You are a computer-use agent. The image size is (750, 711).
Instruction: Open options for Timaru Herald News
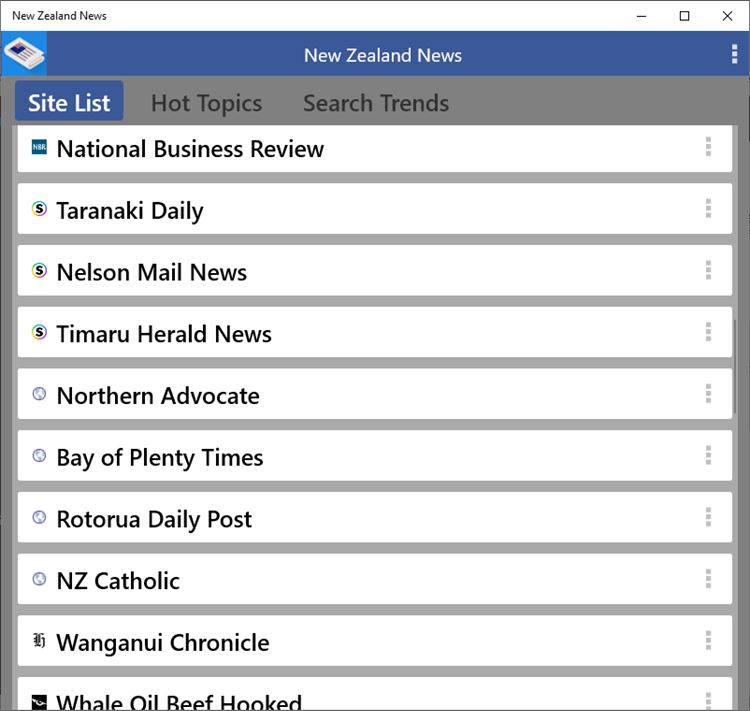[x=708, y=332]
